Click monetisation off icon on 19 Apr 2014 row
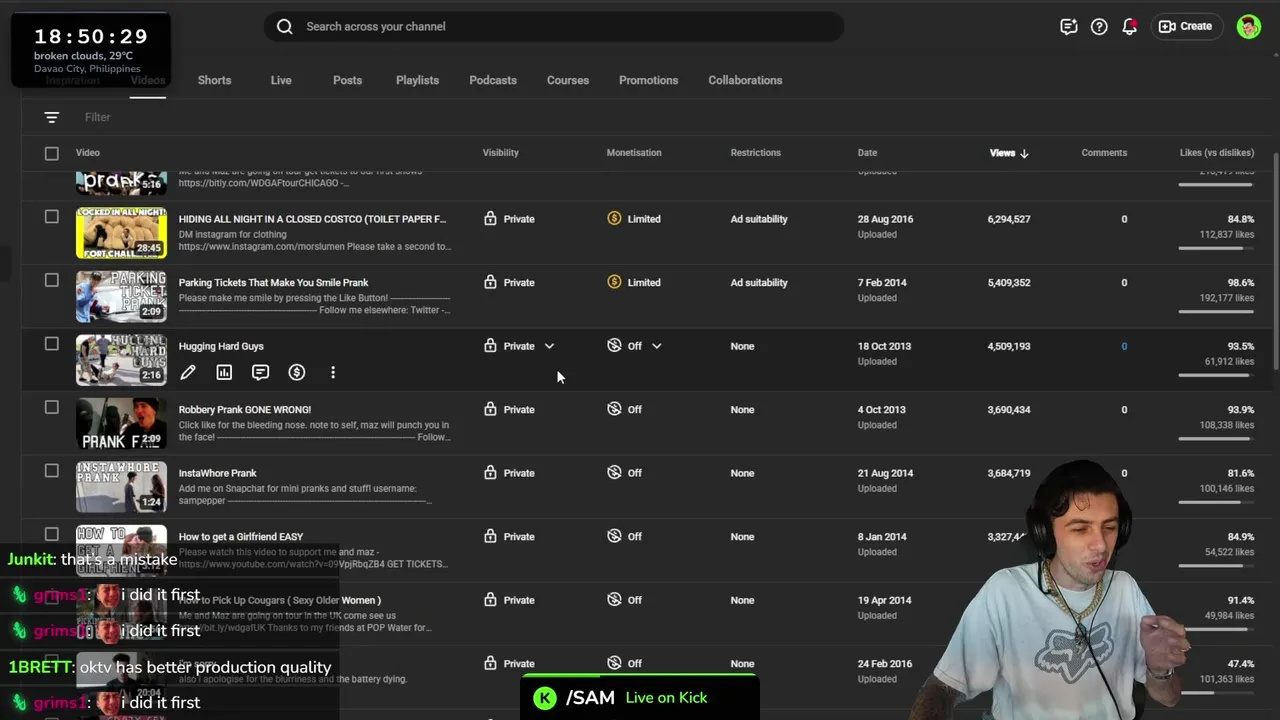Image resolution: width=1280 pixels, height=720 pixels. [x=614, y=599]
